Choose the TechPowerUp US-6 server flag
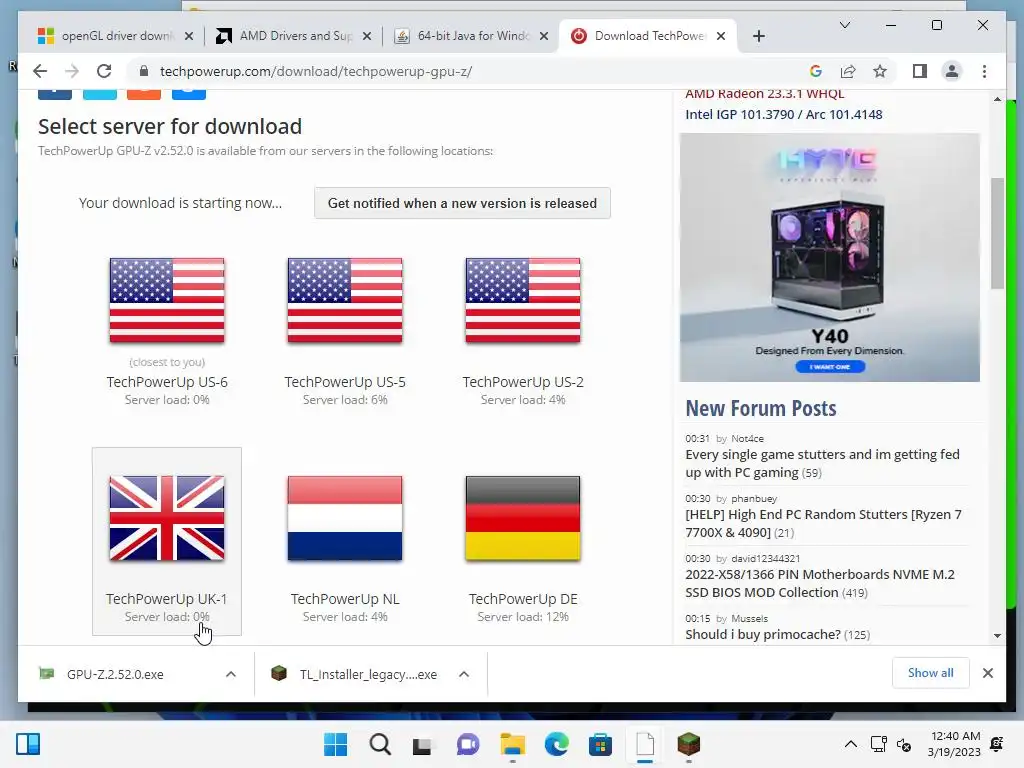Image resolution: width=1024 pixels, height=768 pixels. (x=167, y=300)
